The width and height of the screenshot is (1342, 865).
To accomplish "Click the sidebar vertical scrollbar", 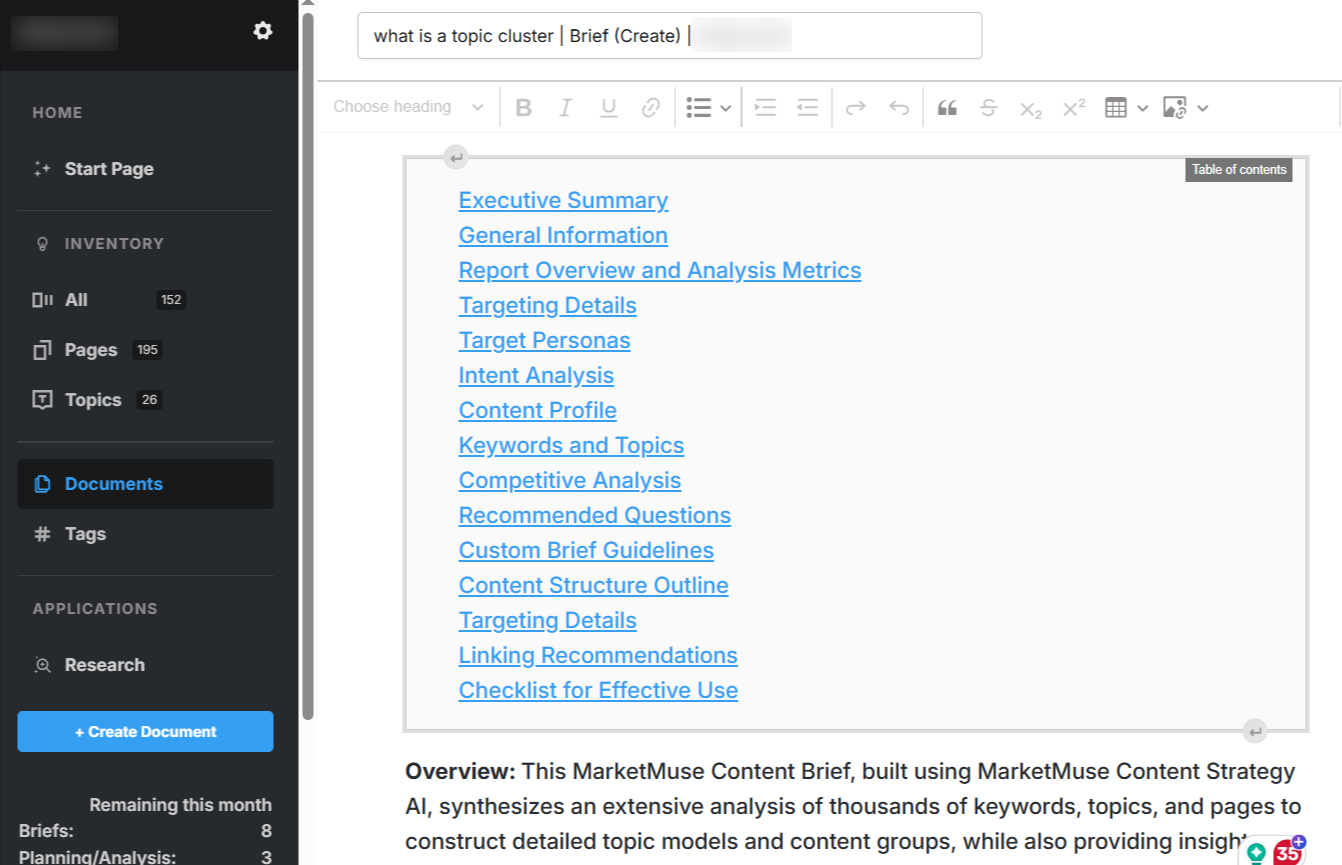I will pos(308,365).
